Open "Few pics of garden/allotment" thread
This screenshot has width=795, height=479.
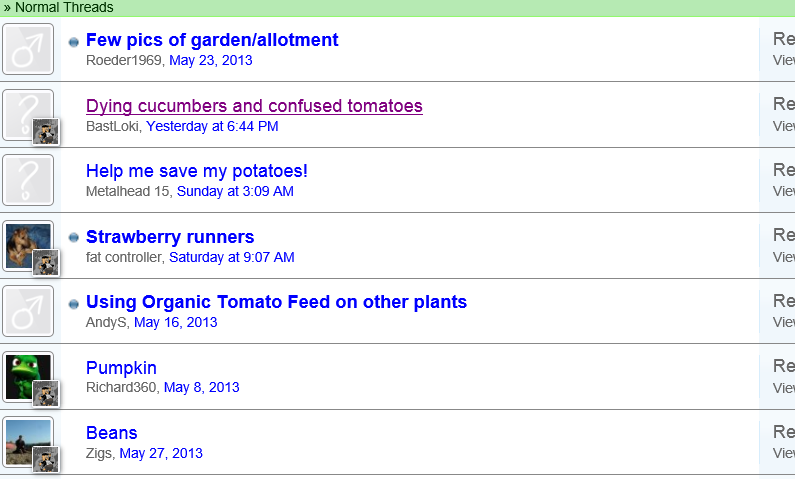pos(212,40)
